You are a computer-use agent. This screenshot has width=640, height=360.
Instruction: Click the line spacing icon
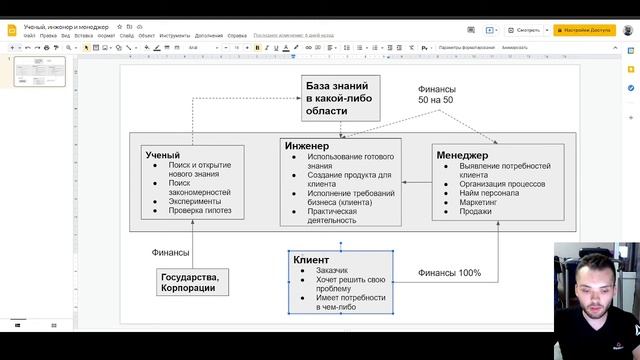(x=347, y=48)
